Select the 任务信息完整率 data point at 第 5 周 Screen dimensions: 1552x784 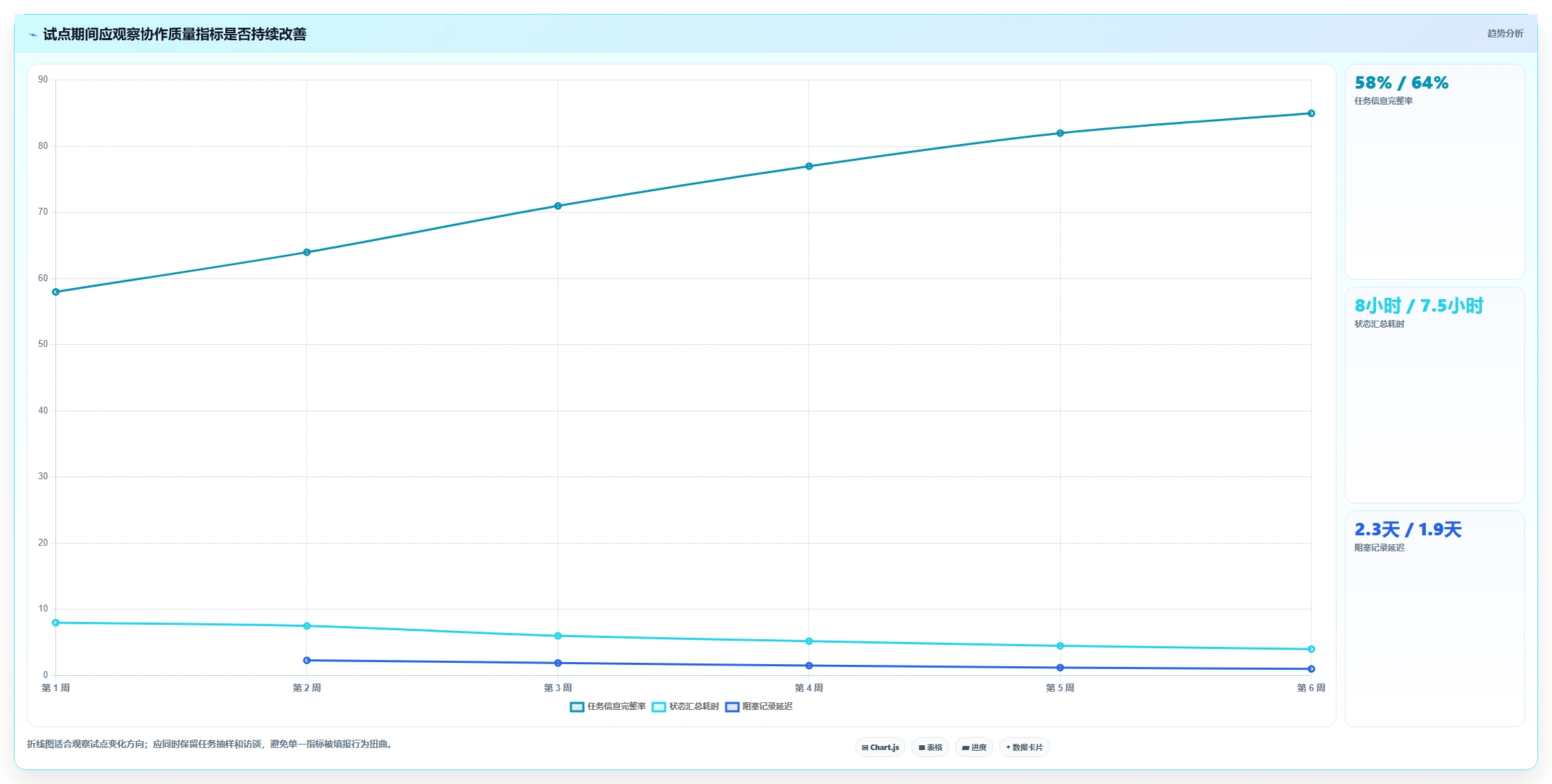pyautogui.click(x=1060, y=133)
